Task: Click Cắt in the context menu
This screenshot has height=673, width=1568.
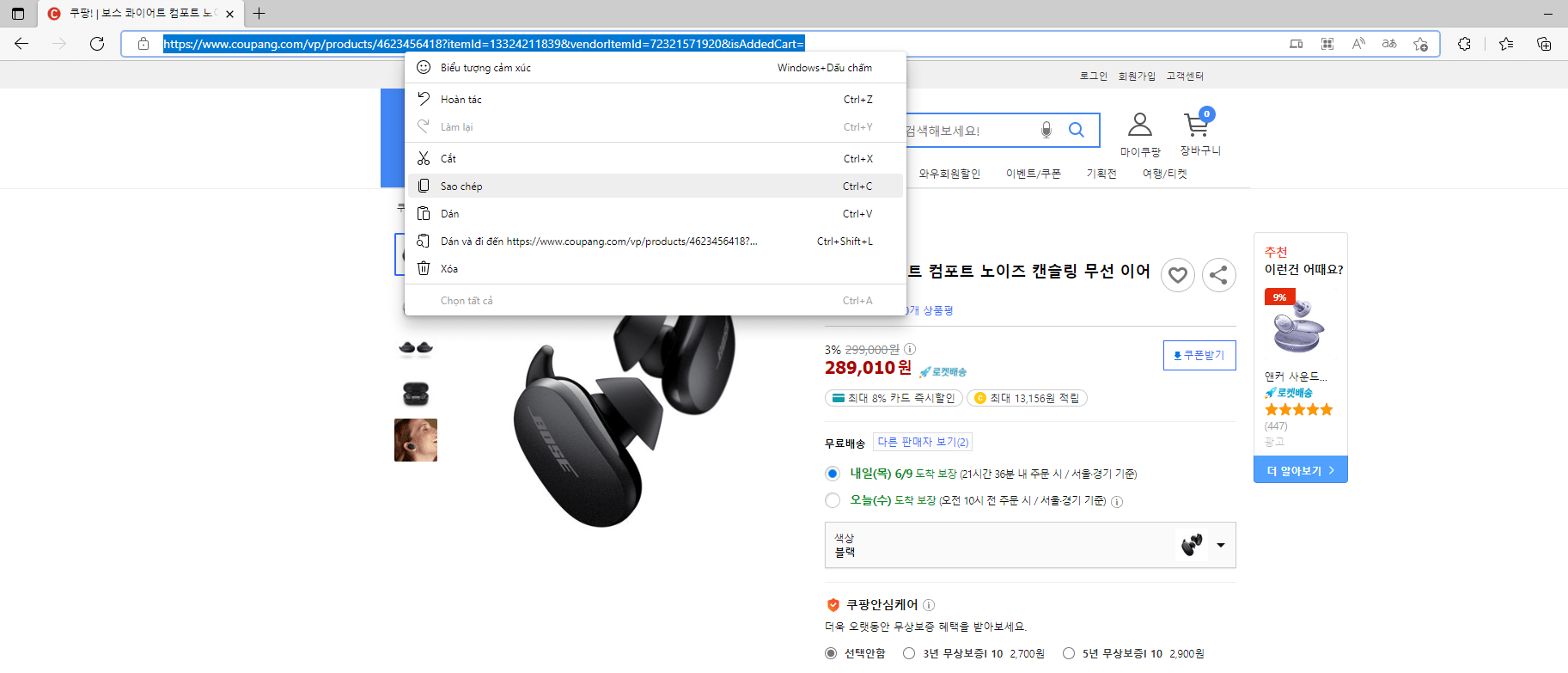Action: [x=448, y=159]
